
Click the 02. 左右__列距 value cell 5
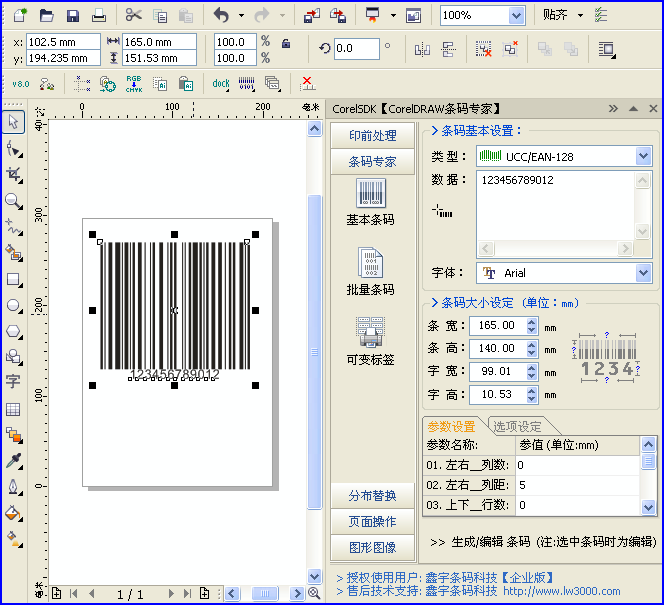(x=577, y=485)
